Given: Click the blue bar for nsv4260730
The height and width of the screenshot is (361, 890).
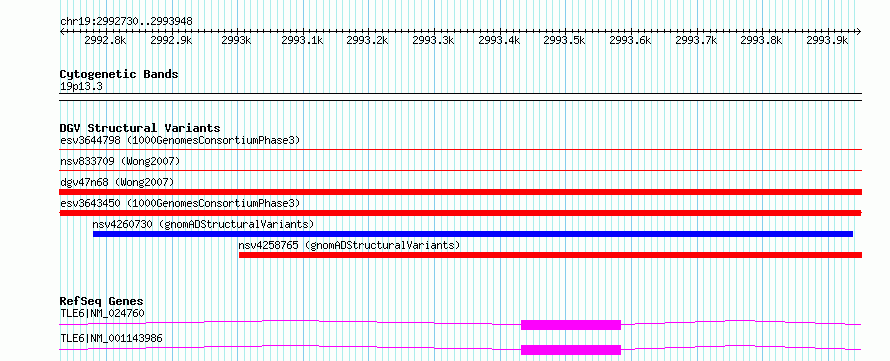Looking at the screenshot, I should (x=473, y=234).
